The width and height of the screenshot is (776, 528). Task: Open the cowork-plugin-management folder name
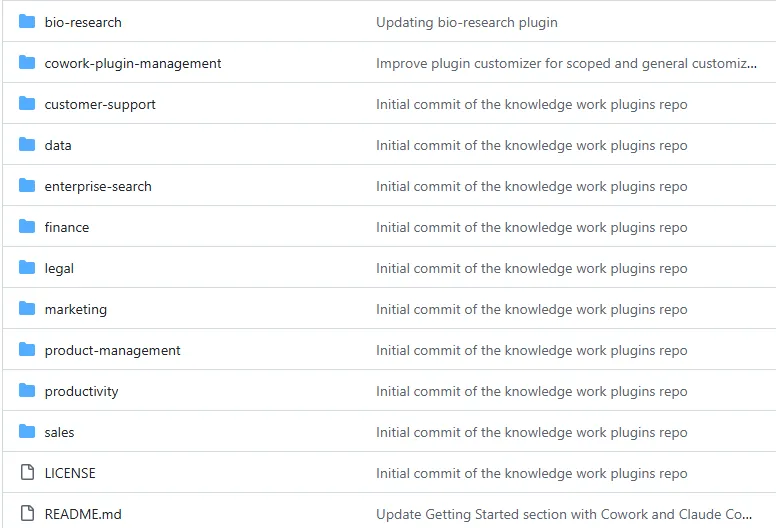point(133,63)
